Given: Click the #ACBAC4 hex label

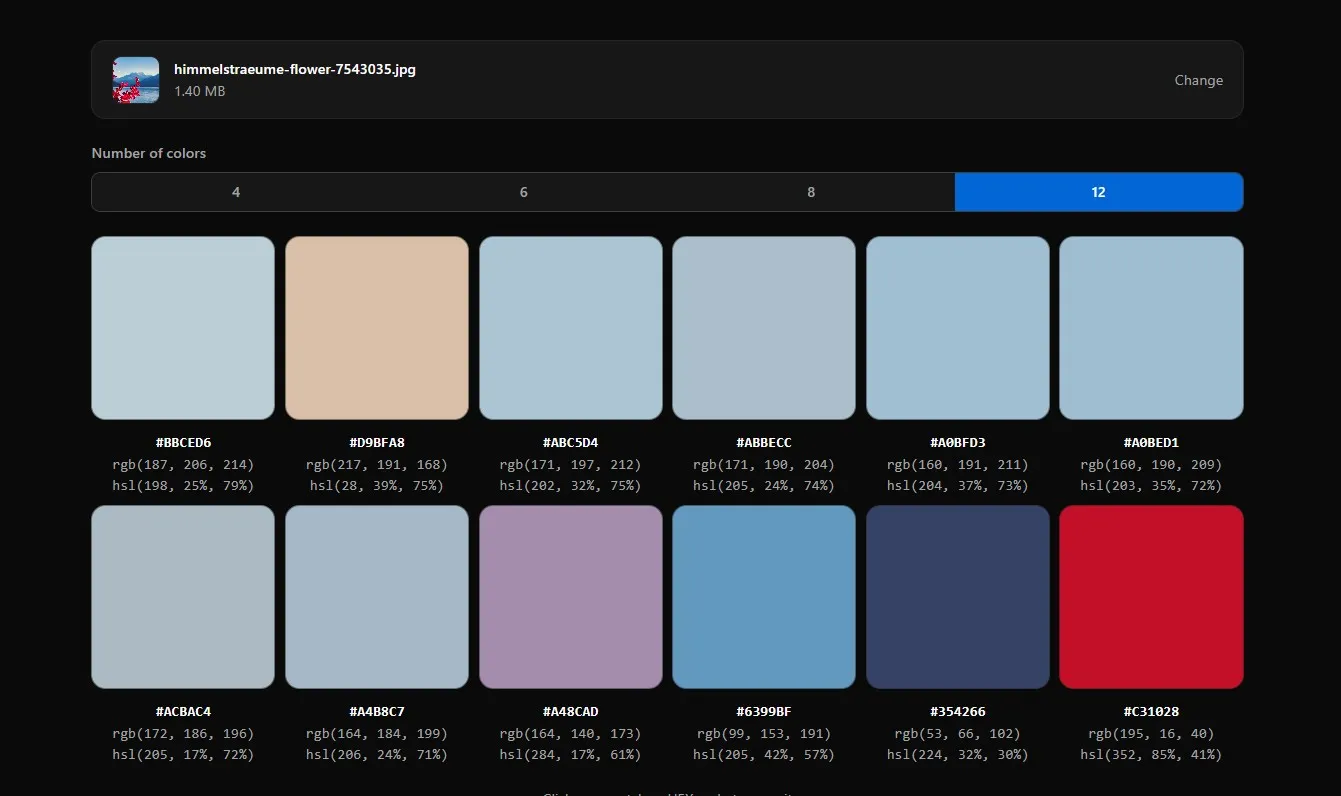Looking at the screenshot, I should click(183, 711).
